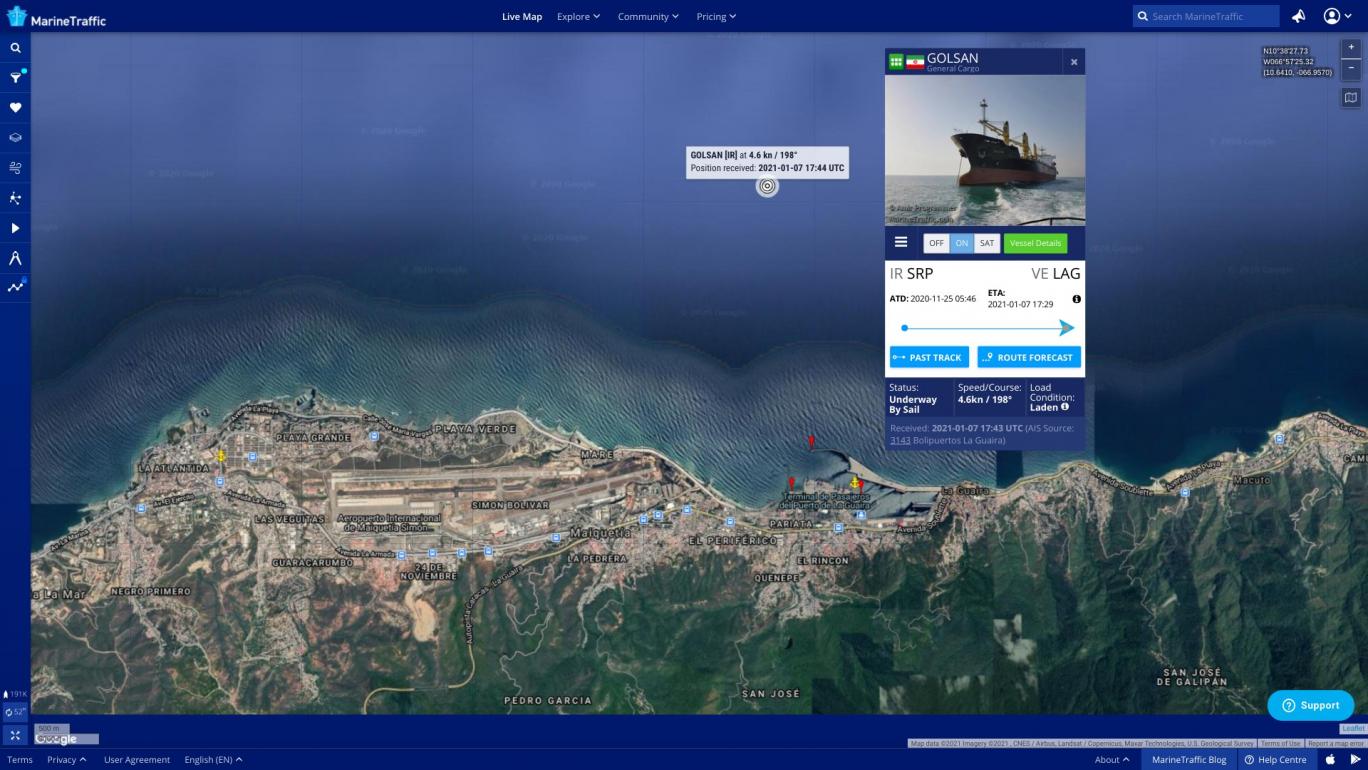Open Terms footer link
The height and width of the screenshot is (770, 1368).
click(x=20, y=760)
